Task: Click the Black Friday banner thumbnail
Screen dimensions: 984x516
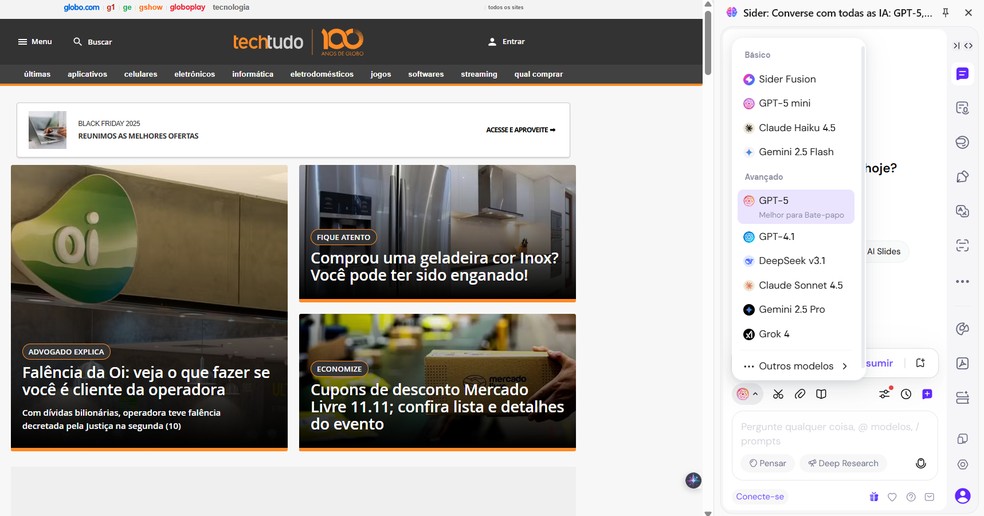Action: point(47,130)
